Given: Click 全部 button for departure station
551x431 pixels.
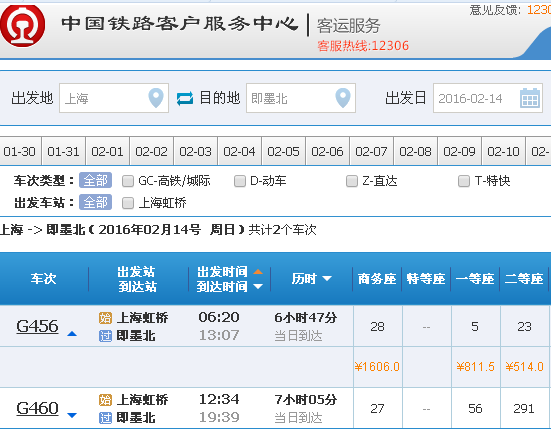Looking at the screenshot, I should point(95,202).
